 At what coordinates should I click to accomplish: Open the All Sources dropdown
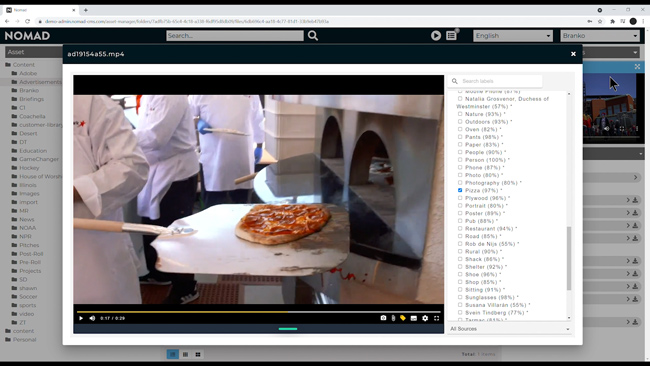509,329
